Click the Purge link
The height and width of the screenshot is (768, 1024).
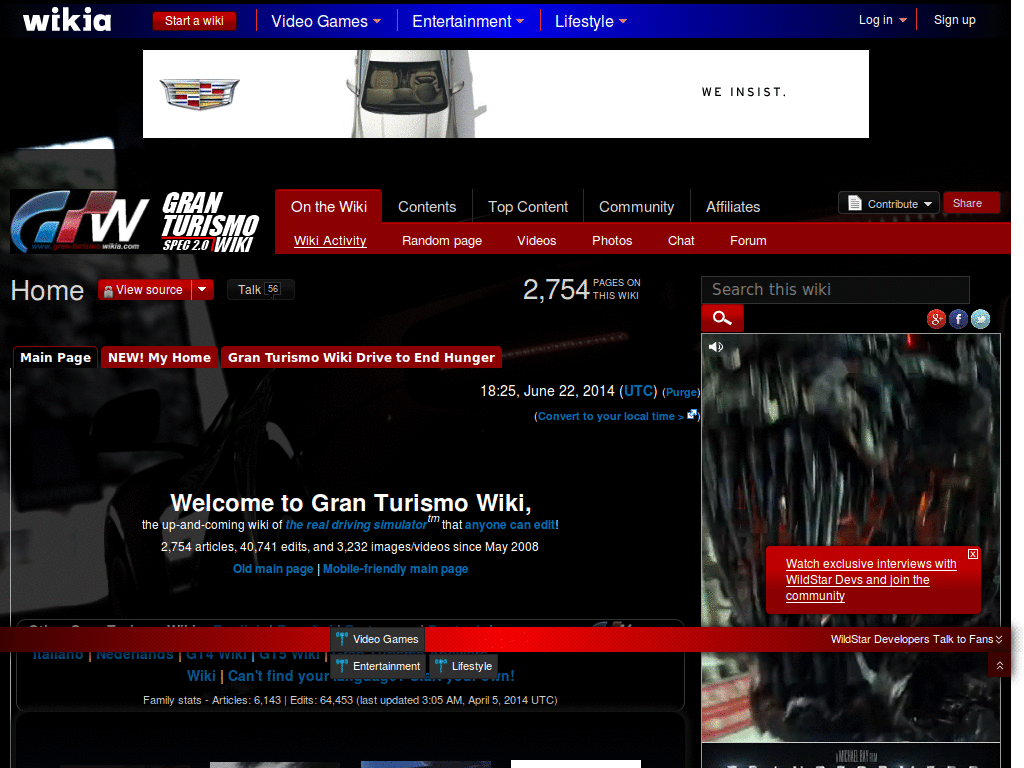point(681,392)
